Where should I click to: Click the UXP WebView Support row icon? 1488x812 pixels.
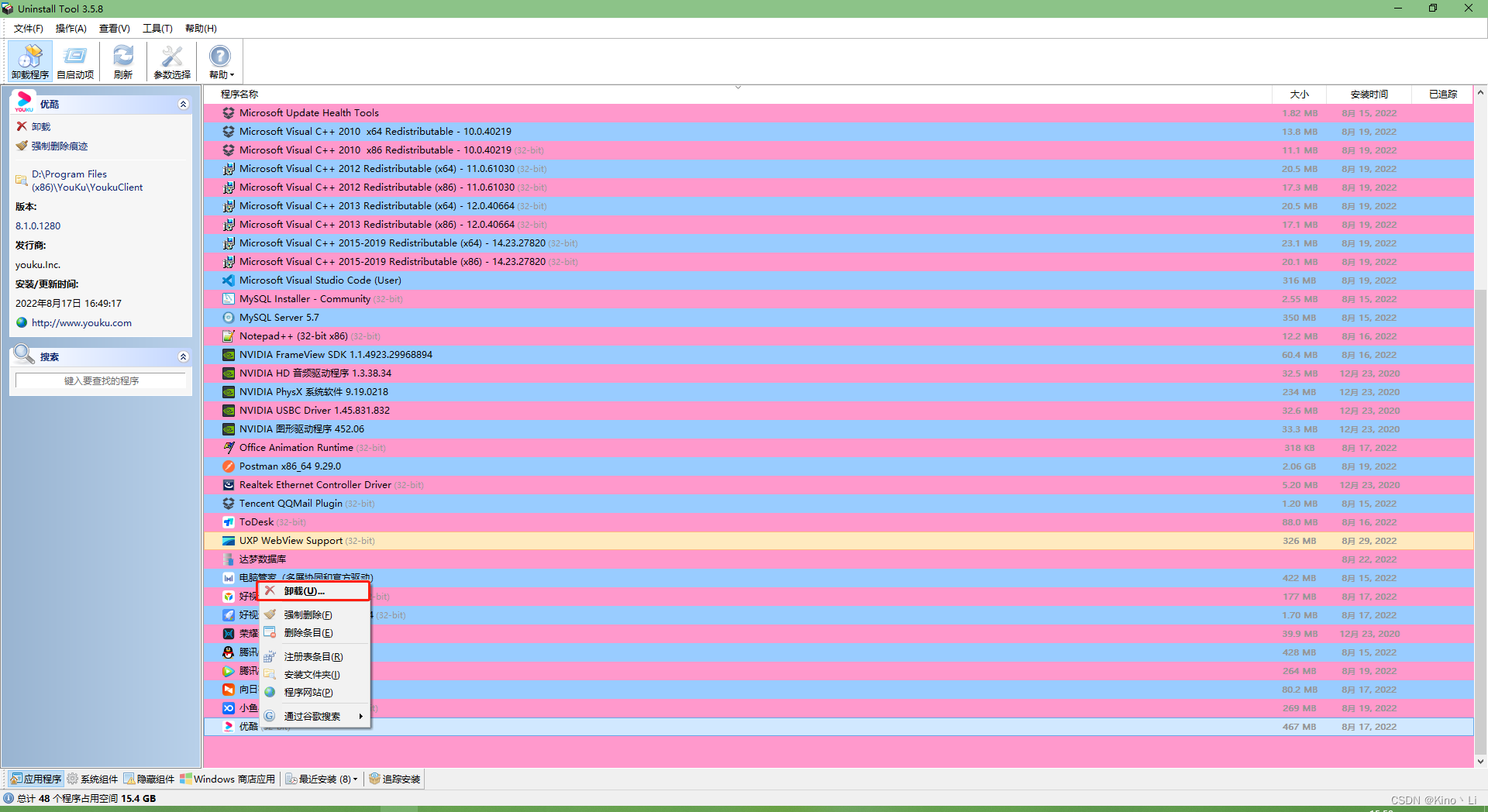coord(229,541)
